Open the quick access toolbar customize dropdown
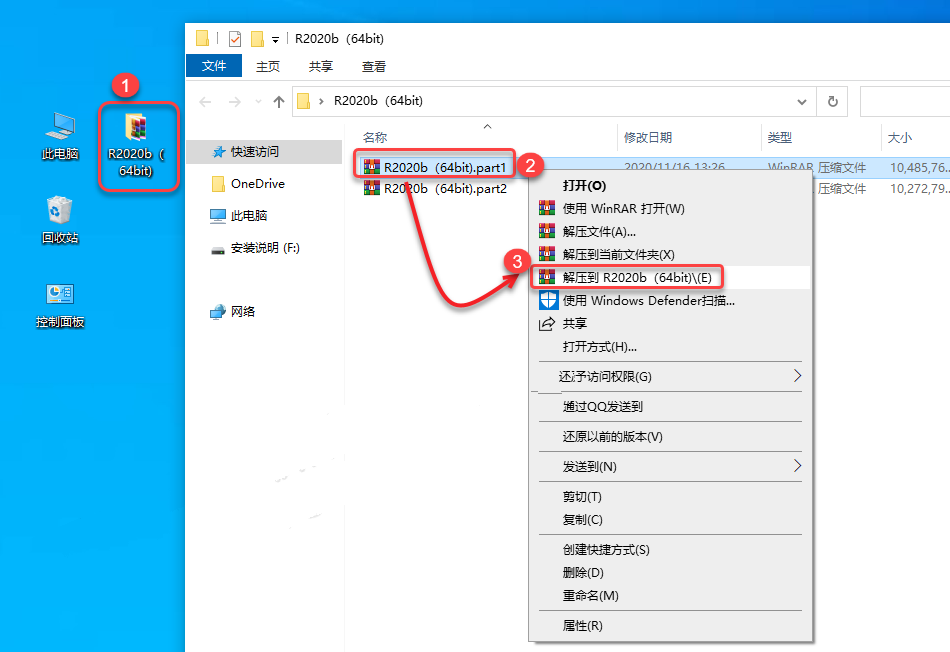 [x=275, y=39]
